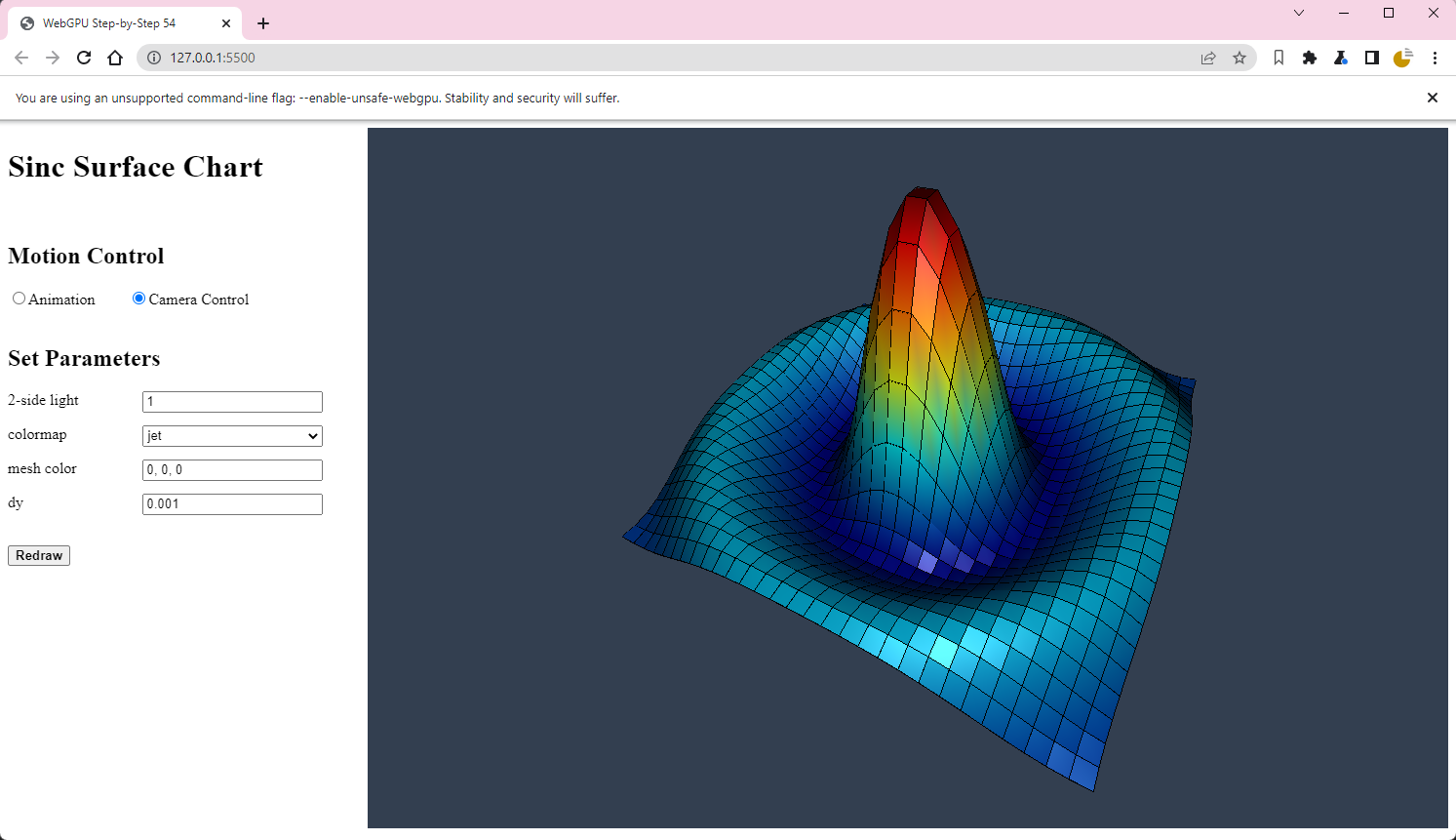This screenshot has height=840, width=1456.
Task: Minimize the browser window
Action: [x=1344, y=13]
